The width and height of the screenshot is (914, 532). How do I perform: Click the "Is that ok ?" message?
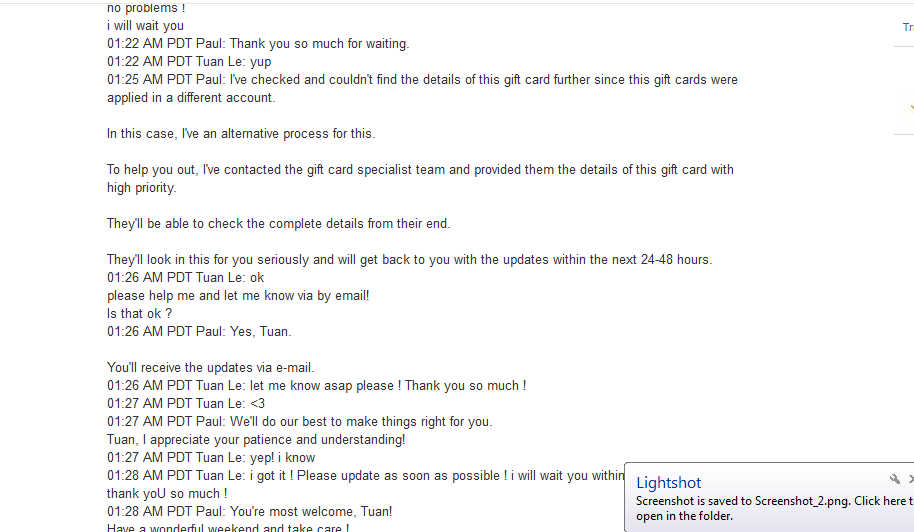139,314
